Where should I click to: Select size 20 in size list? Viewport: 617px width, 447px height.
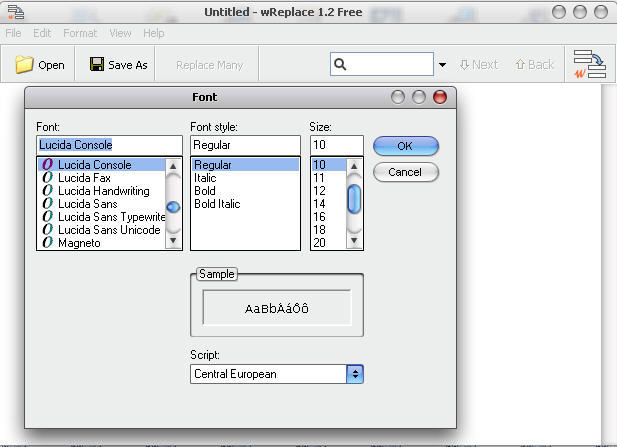tap(329, 242)
